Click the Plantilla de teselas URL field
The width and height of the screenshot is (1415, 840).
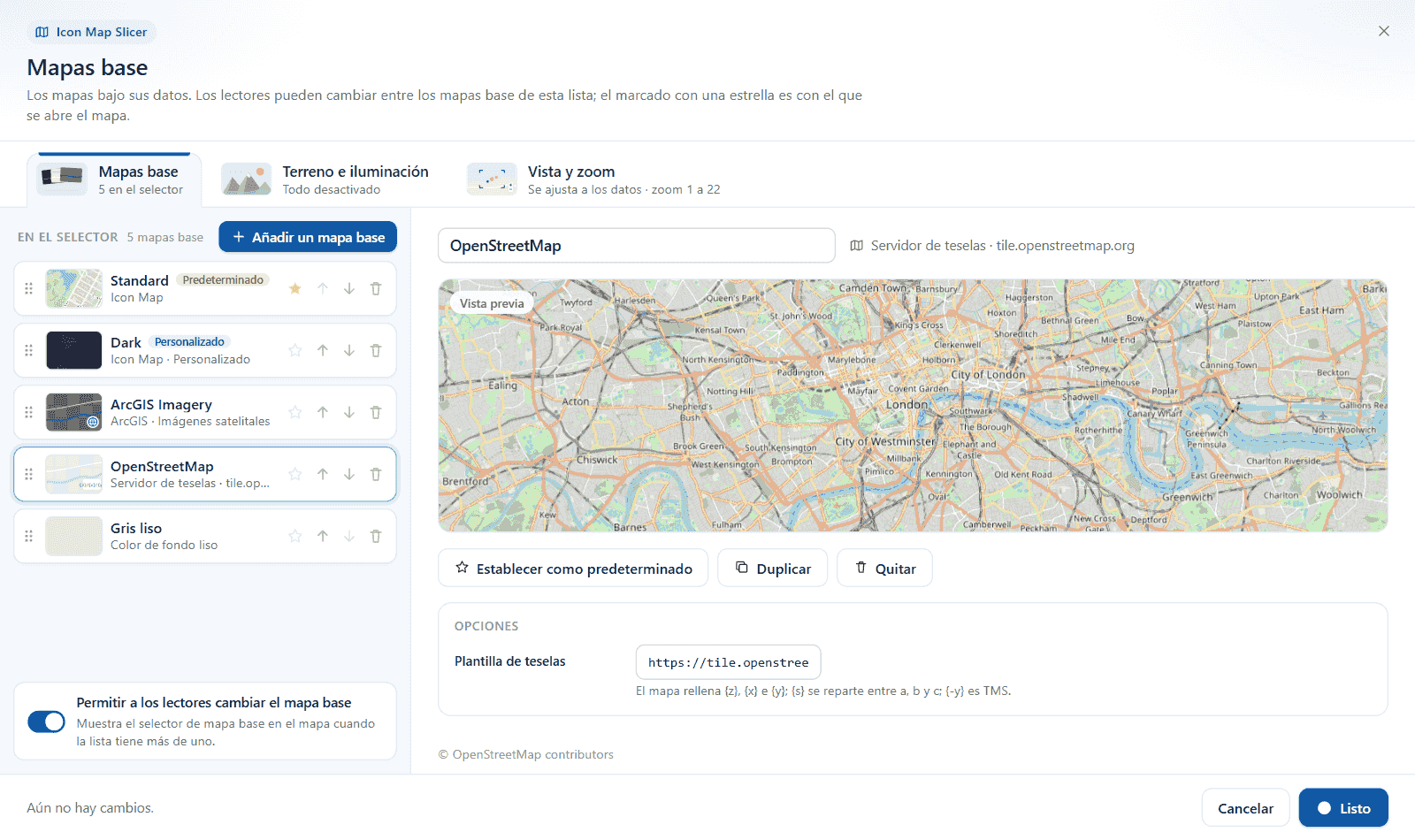729,662
